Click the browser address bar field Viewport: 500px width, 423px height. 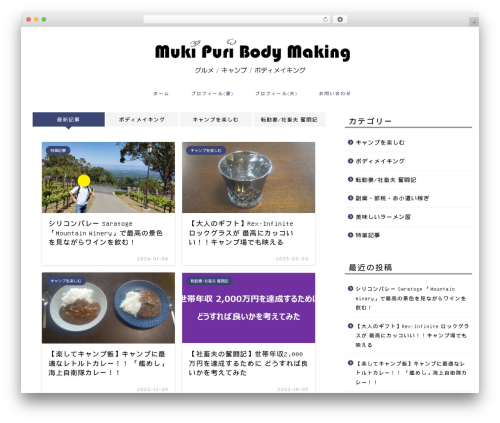click(x=237, y=19)
